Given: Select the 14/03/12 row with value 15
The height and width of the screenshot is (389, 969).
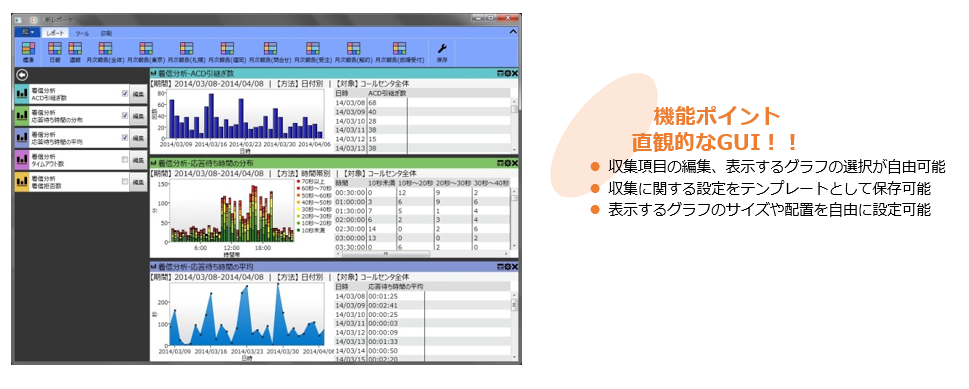Looking at the screenshot, I should [x=423, y=139].
